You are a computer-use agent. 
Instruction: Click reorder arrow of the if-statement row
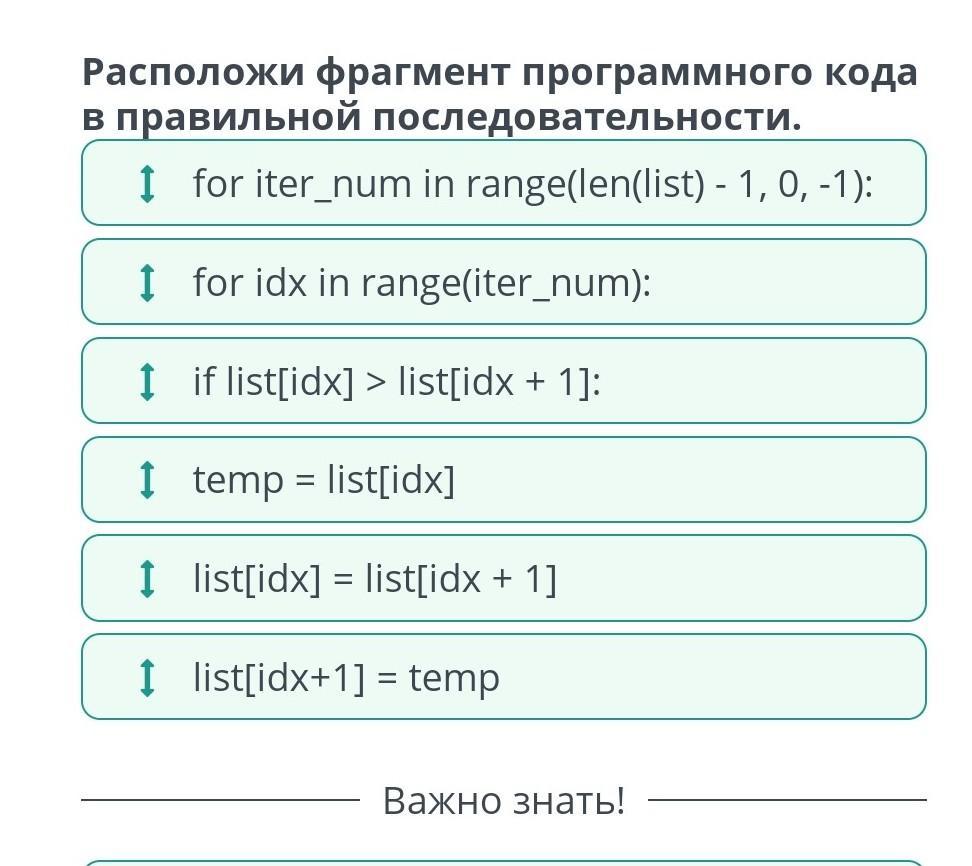(147, 381)
